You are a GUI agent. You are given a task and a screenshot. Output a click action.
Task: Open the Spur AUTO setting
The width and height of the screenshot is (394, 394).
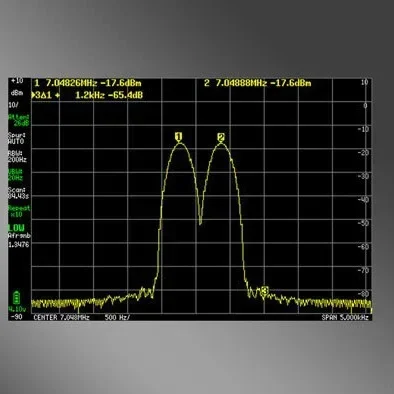coord(16,139)
